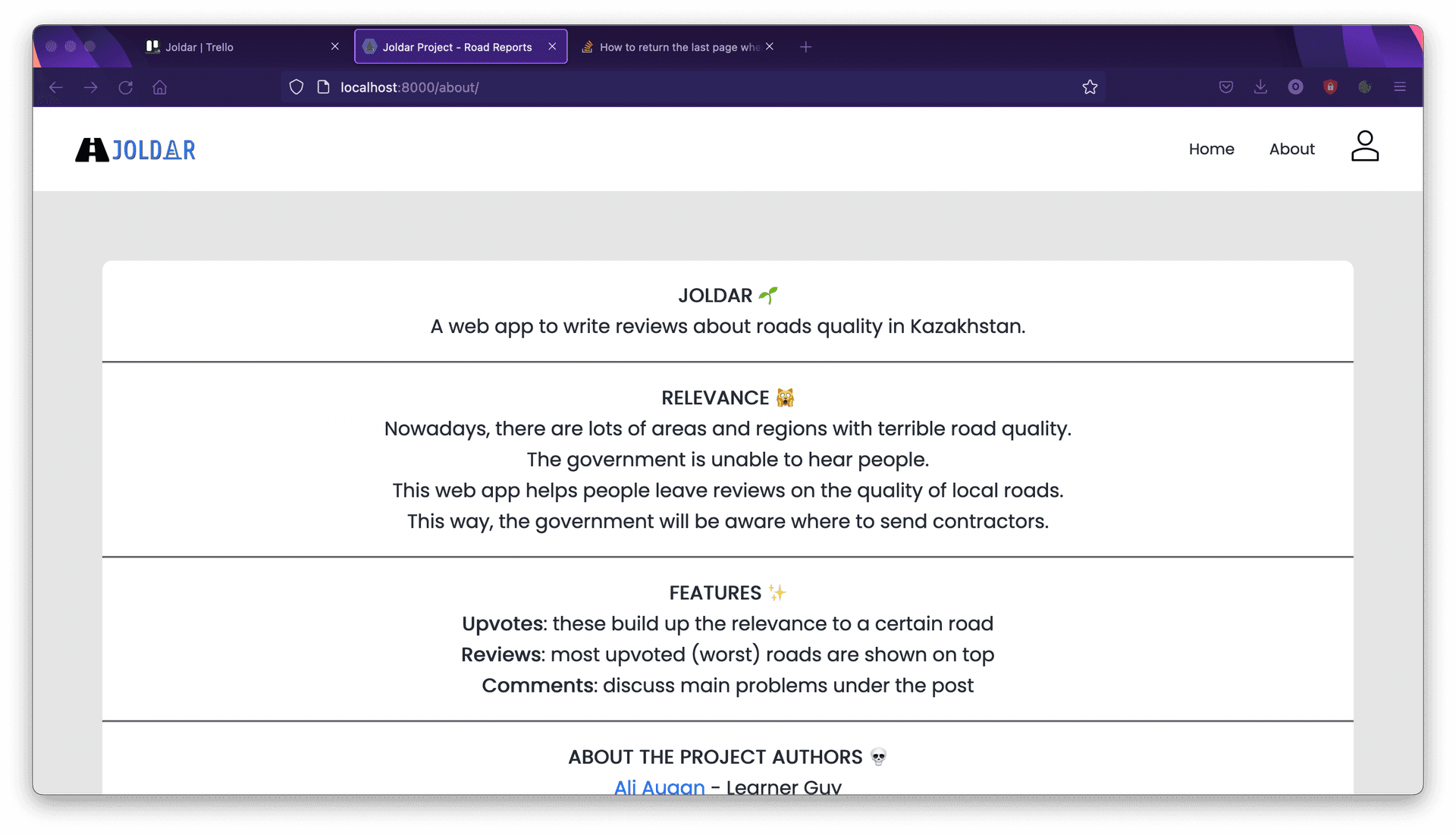Bookmark page with the star icon
This screenshot has height=835, width=1456.
(x=1090, y=87)
